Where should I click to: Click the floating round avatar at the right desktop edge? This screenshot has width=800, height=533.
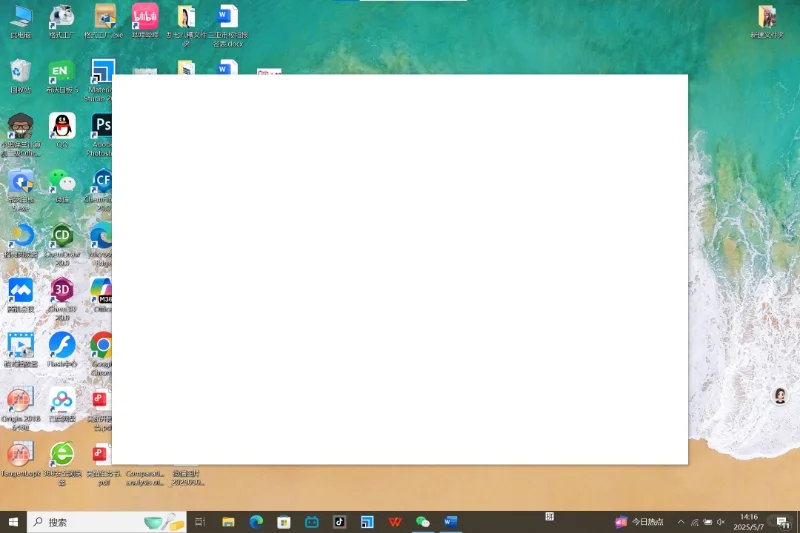coord(779,395)
